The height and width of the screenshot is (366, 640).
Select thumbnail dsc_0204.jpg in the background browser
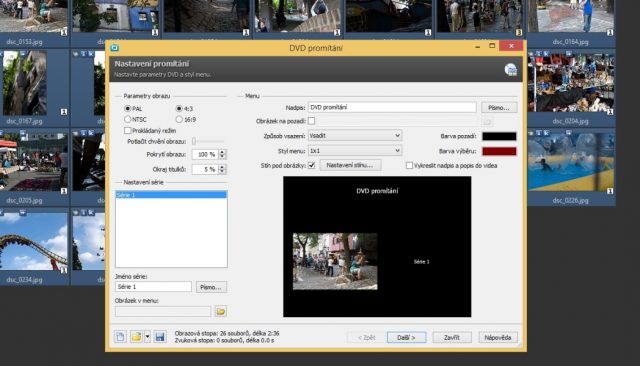pyautogui.click(x=571, y=83)
